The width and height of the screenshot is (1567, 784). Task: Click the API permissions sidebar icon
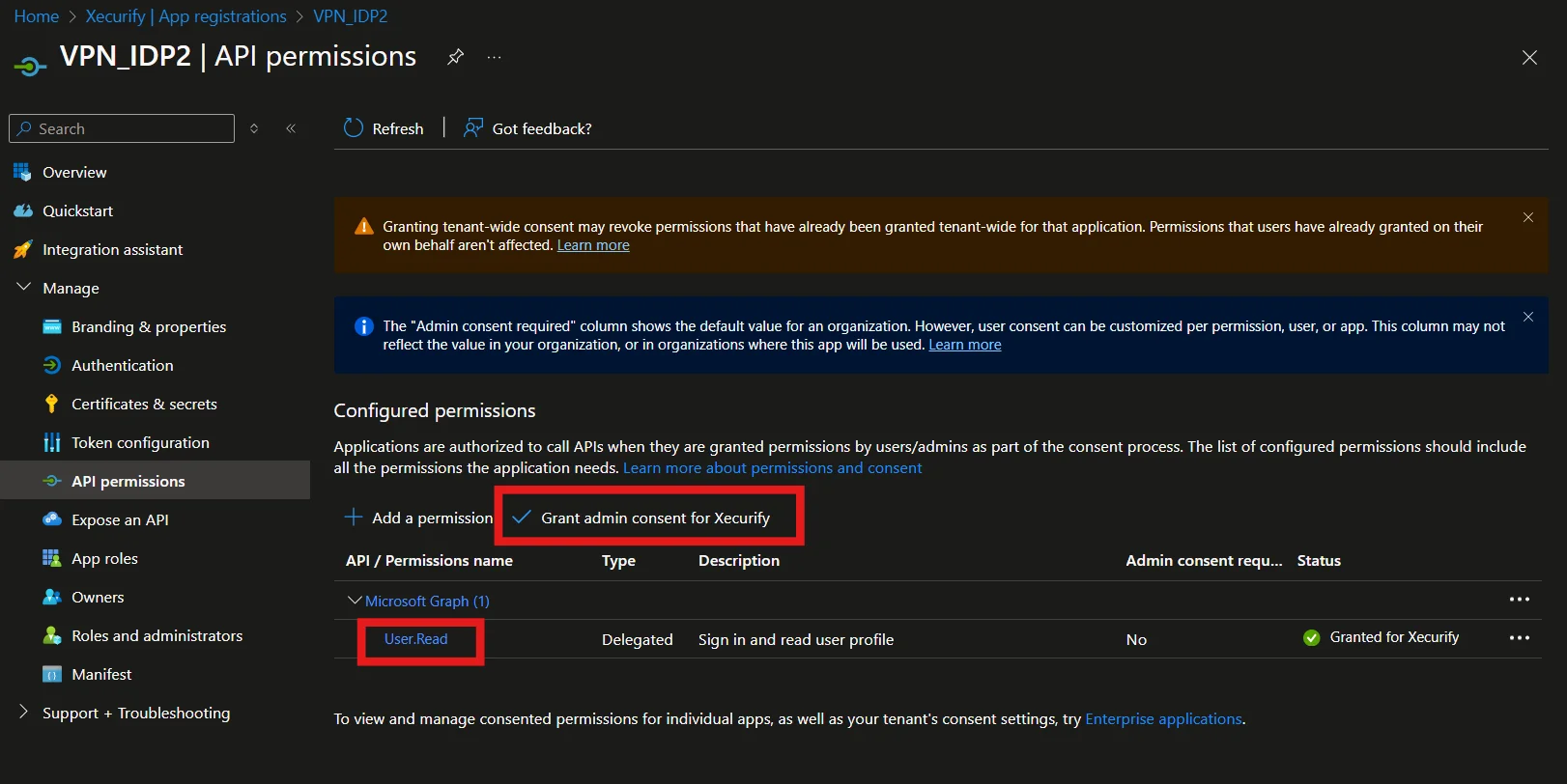pos(52,481)
